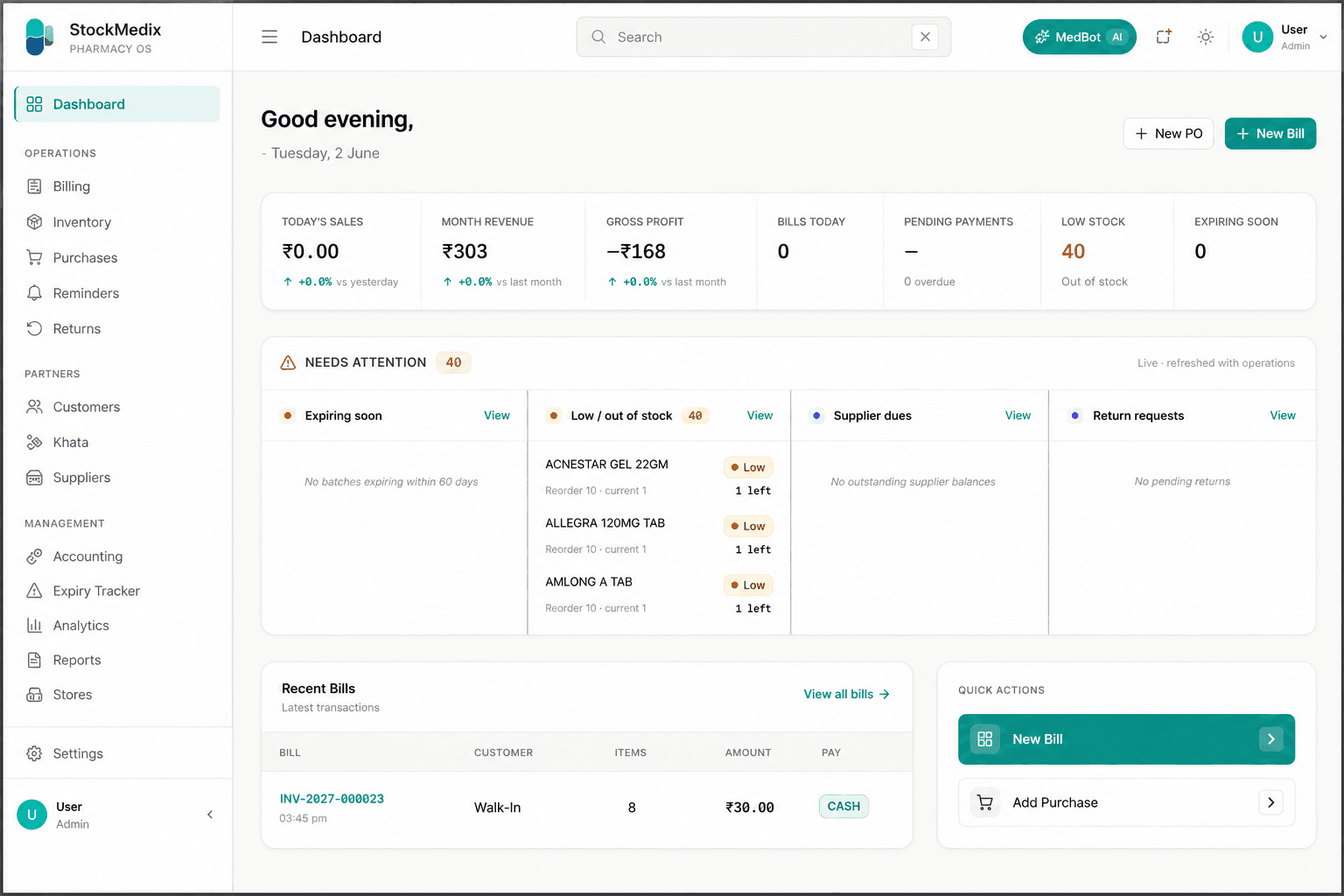Open Inventory menu label

tap(82, 222)
